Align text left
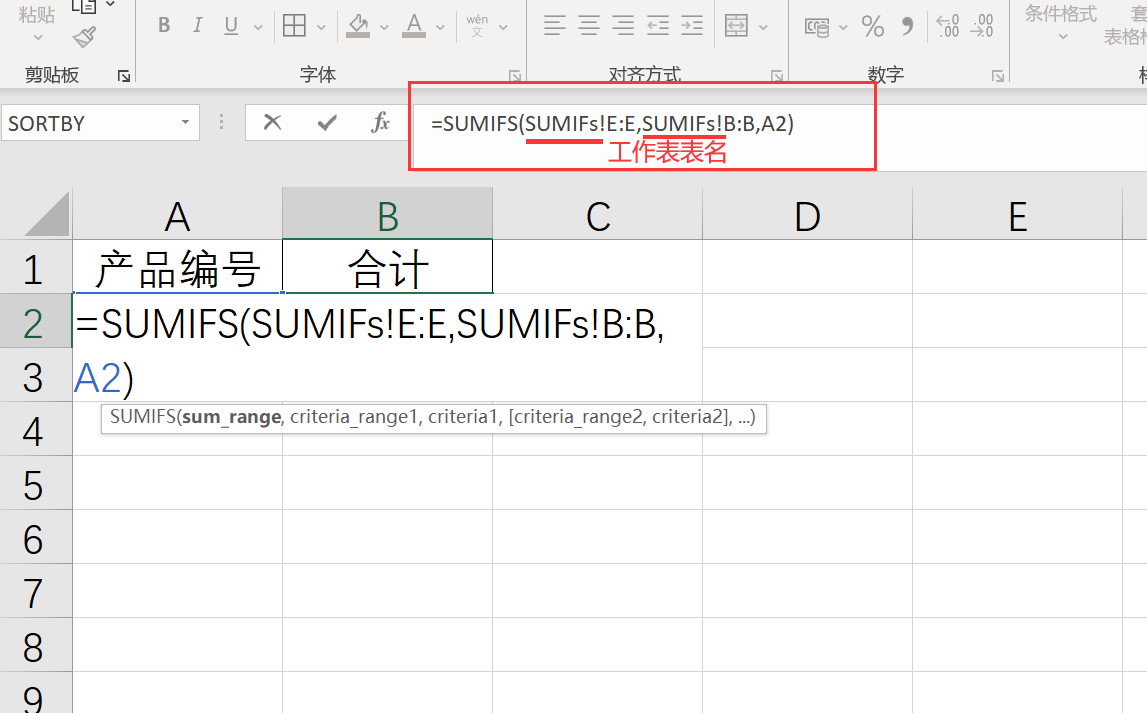The image size is (1147, 713). 554,26
